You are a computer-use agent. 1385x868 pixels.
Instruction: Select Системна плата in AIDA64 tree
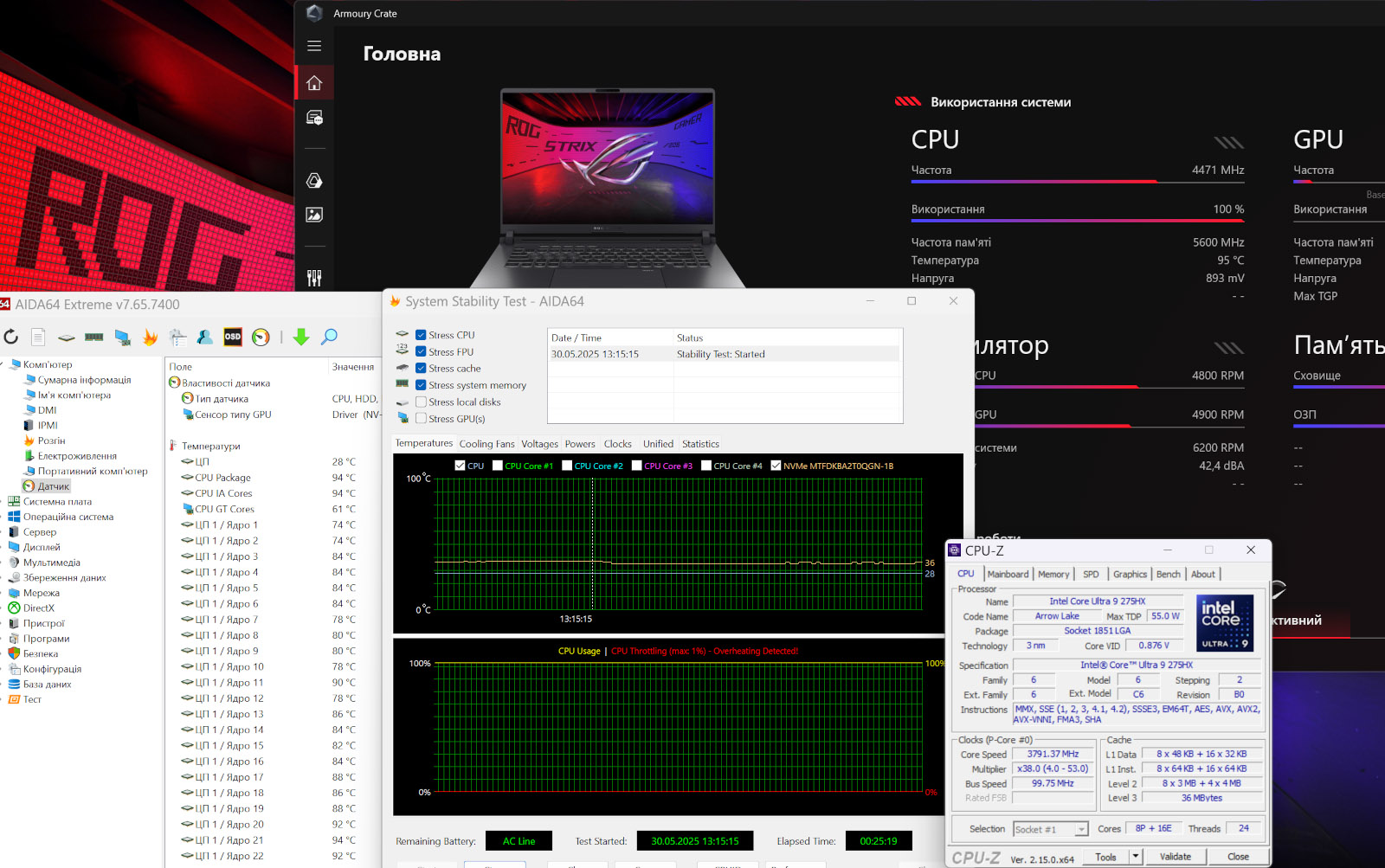tap(57, 501)
